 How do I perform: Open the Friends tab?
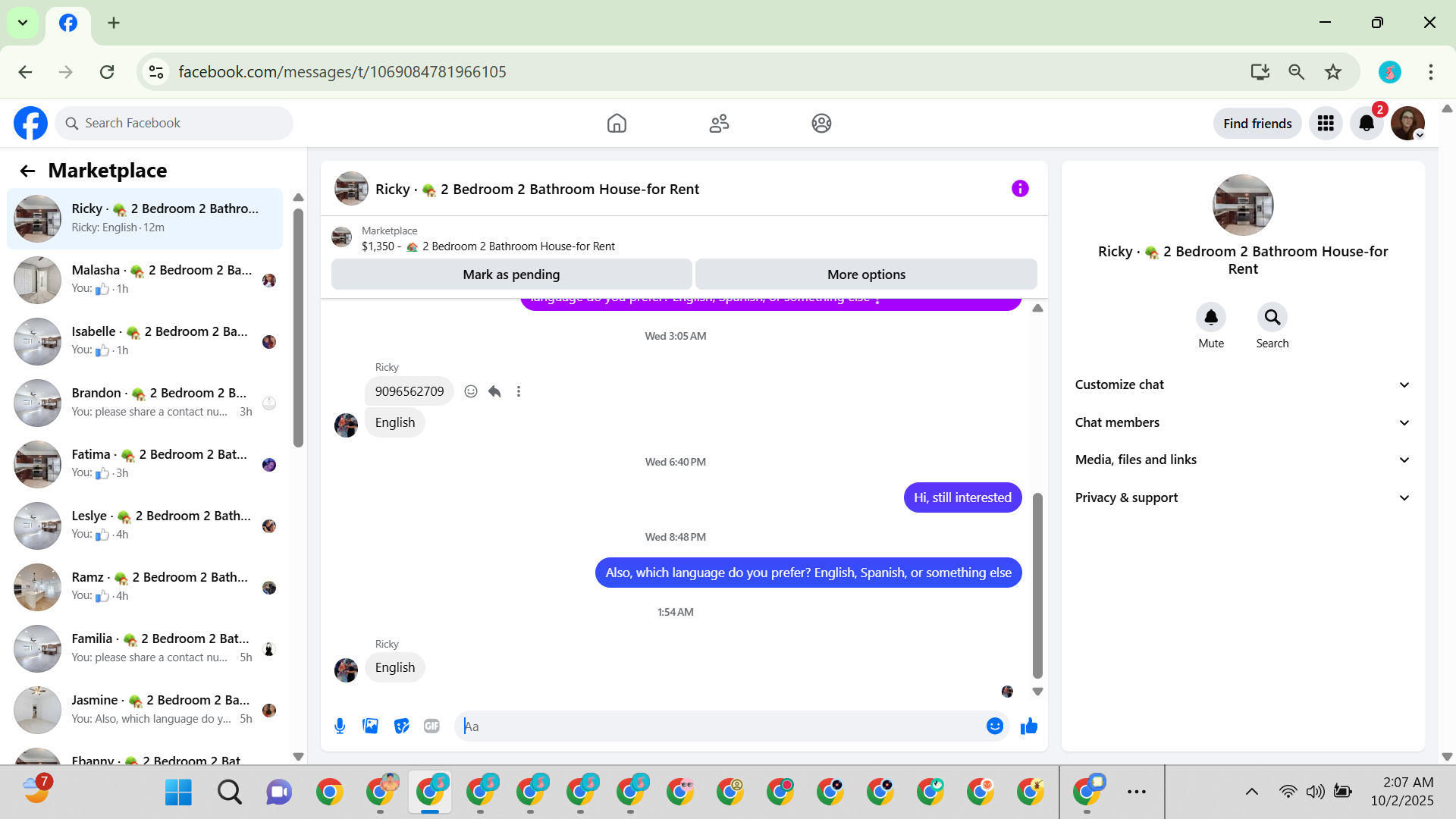719,123
